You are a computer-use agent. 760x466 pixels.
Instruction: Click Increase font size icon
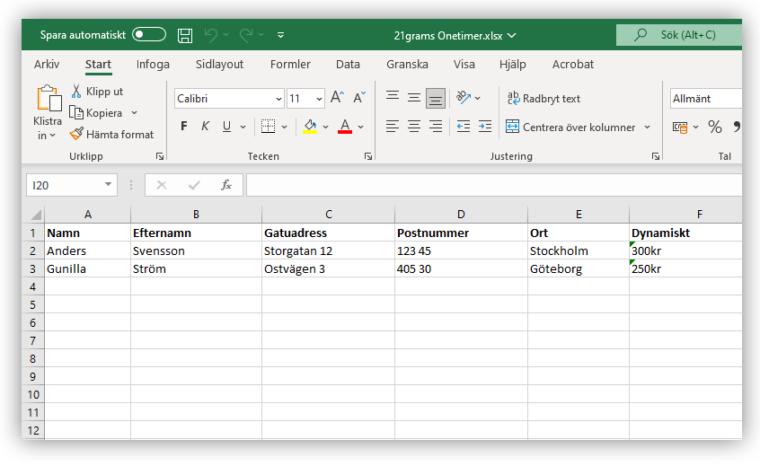click(x=337, y=97)
